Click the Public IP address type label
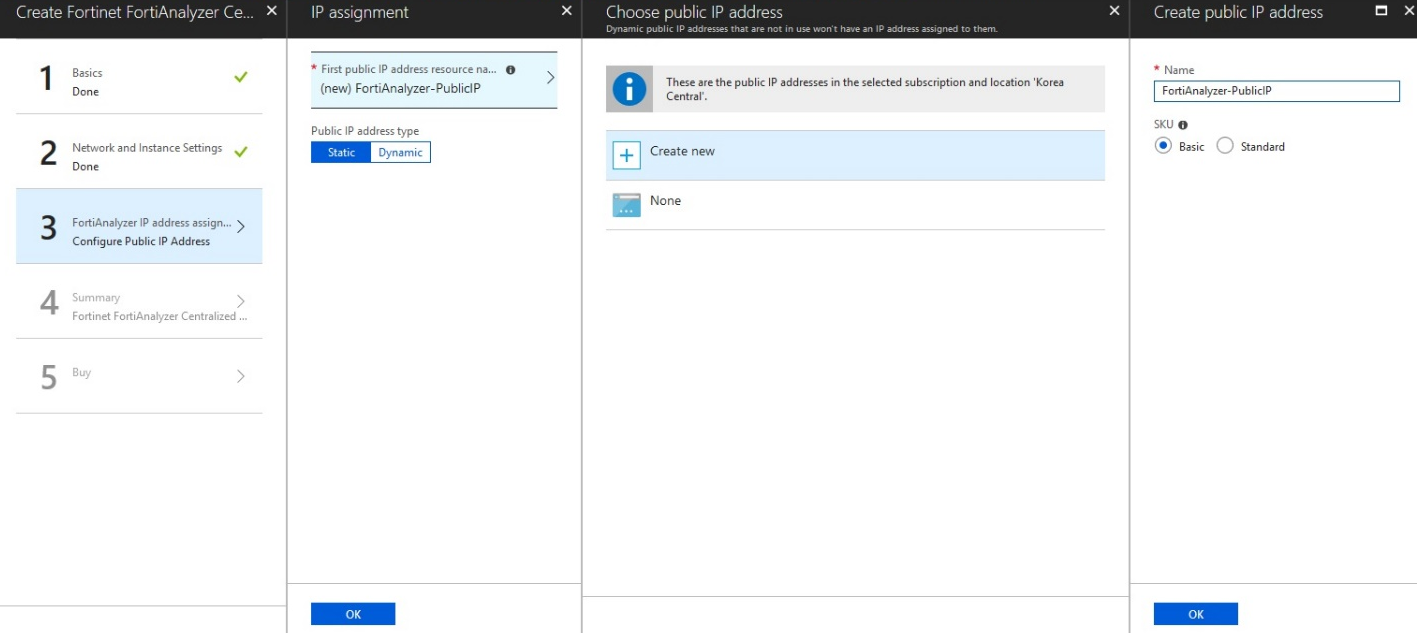 [365, 131]
